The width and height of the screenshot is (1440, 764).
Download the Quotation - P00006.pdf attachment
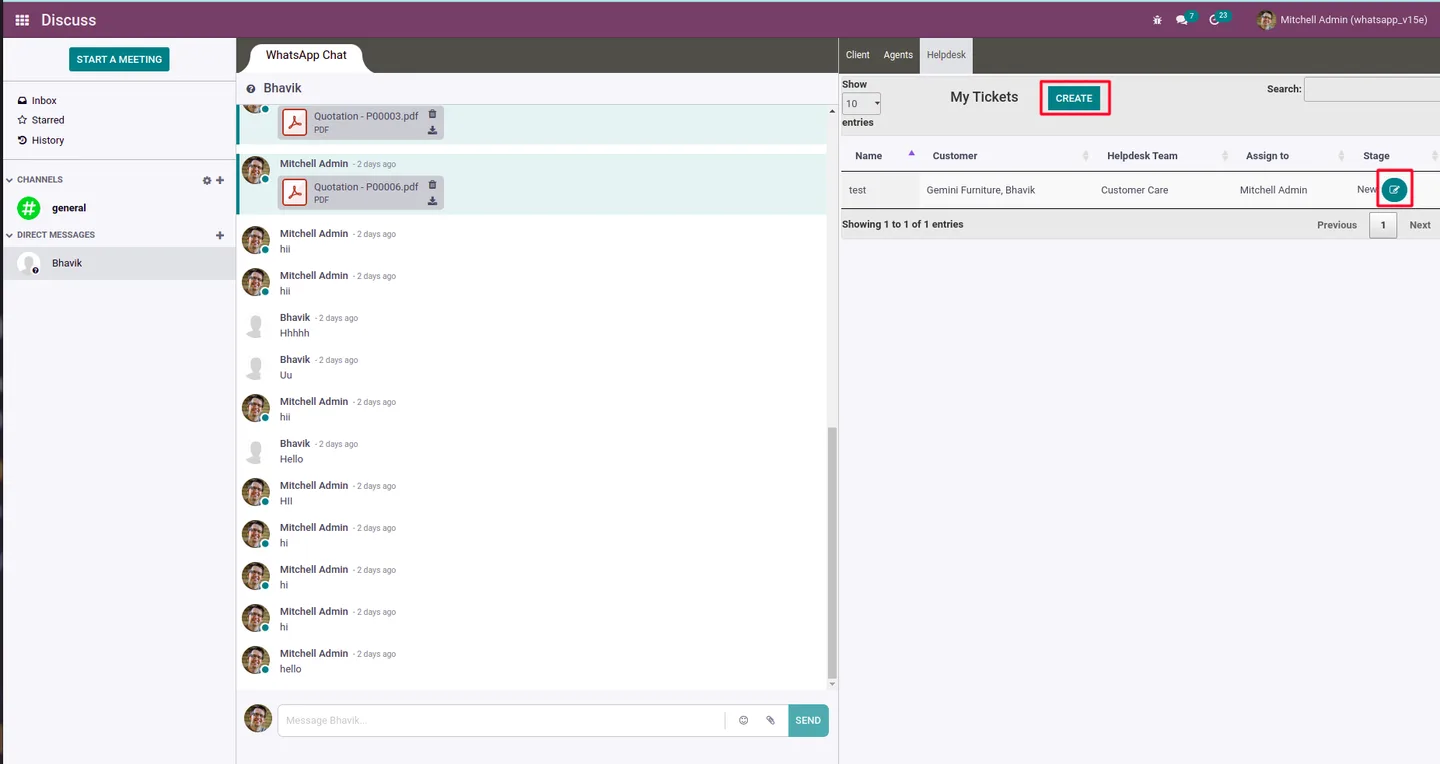(433, 201)
